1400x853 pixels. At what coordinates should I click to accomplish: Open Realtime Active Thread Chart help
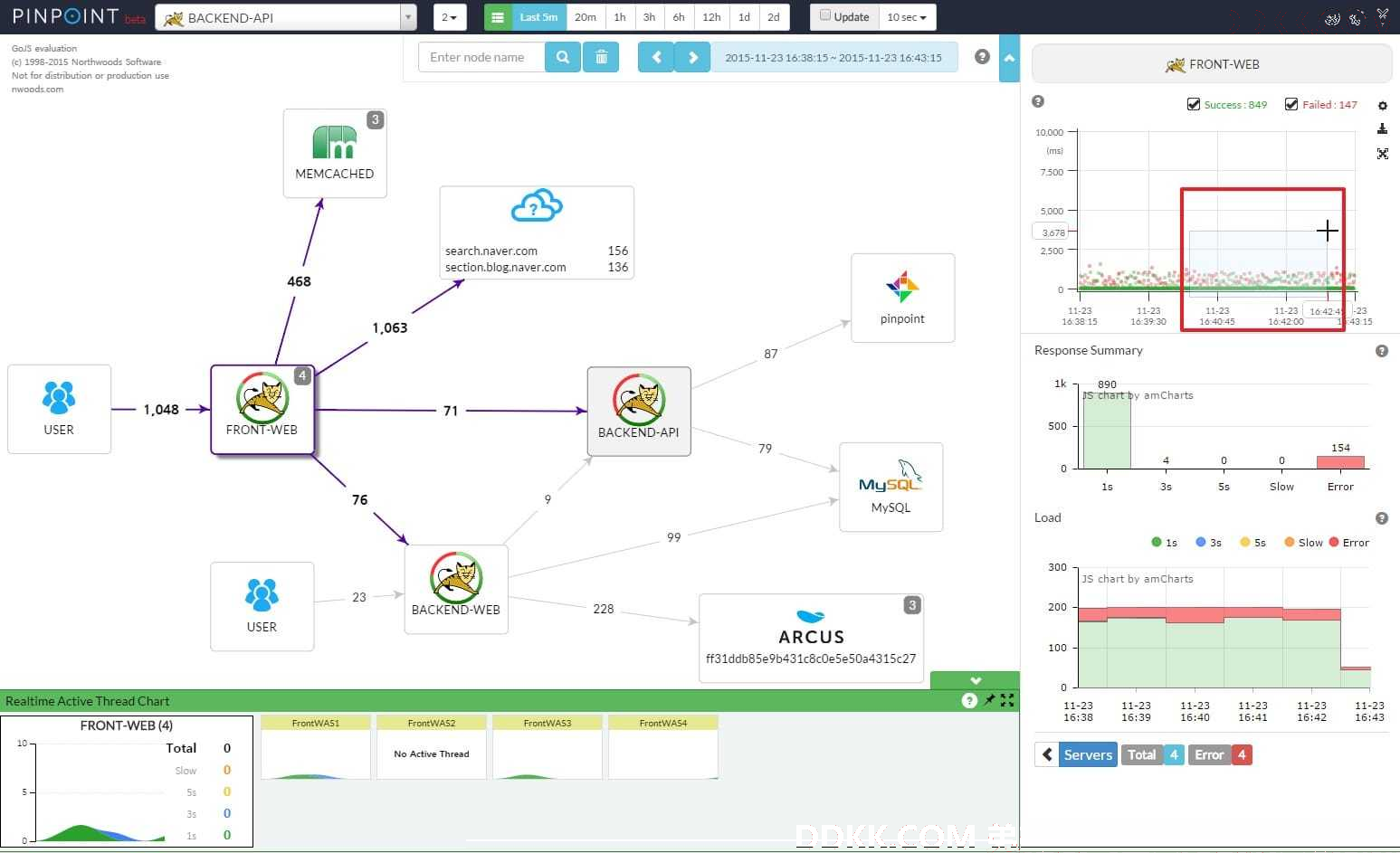pyautogui.click(x=969, y=701)
